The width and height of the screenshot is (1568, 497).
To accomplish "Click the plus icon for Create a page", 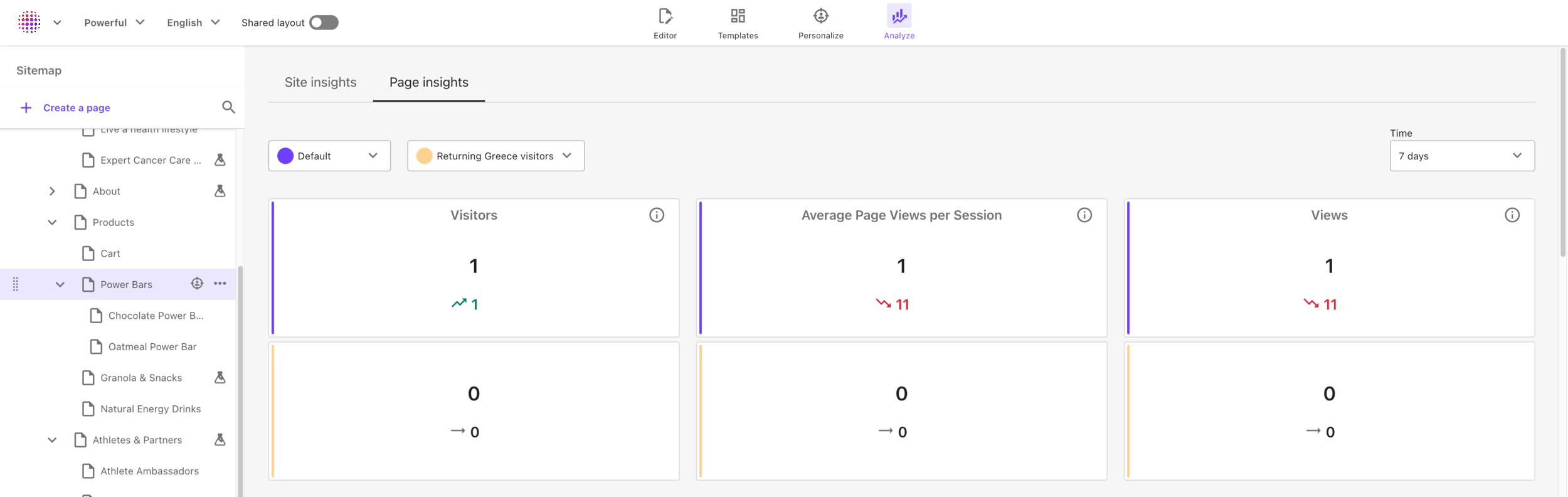I will pos(26,108).
